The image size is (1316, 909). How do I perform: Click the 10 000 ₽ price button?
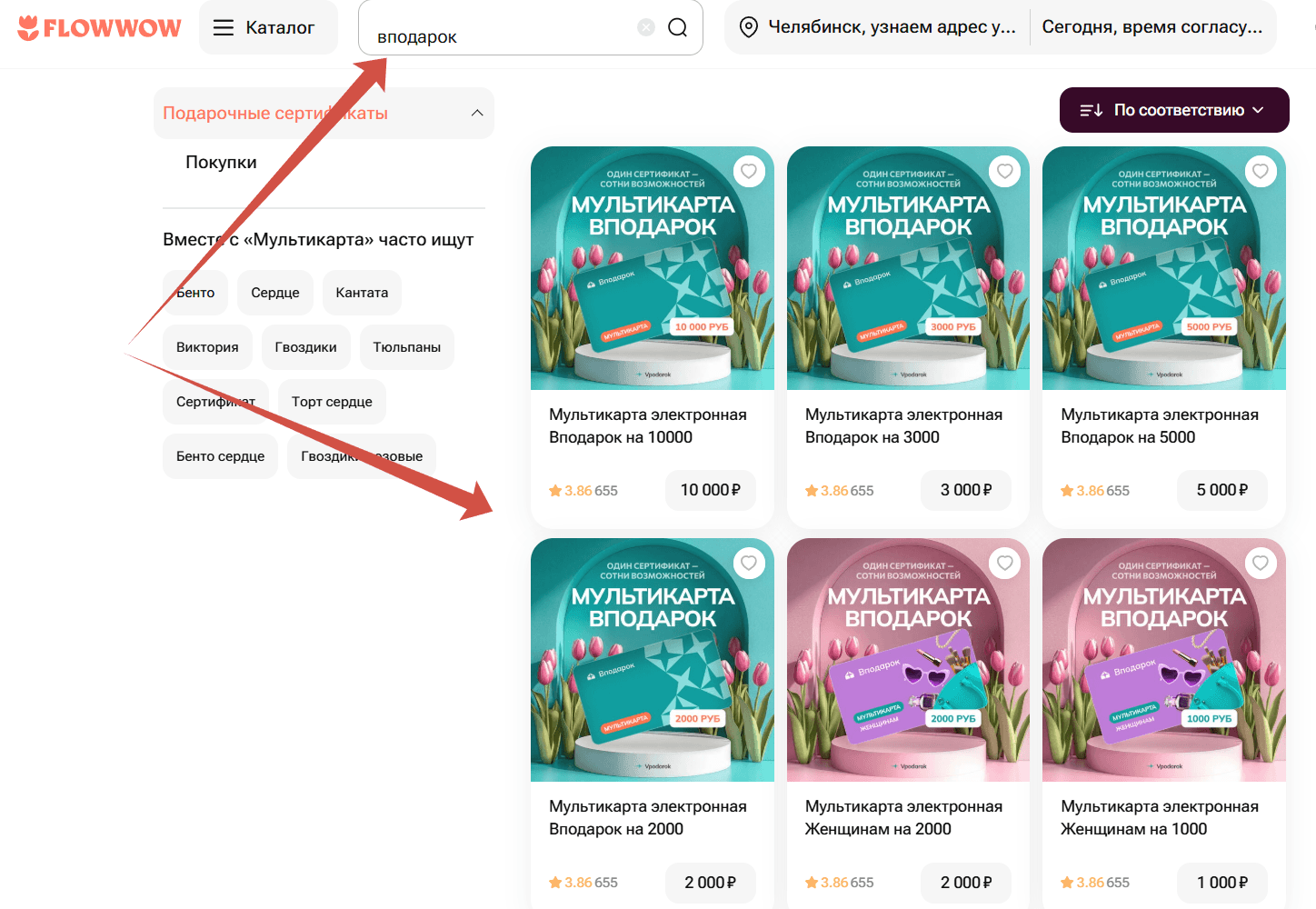(x=710, y=490)
